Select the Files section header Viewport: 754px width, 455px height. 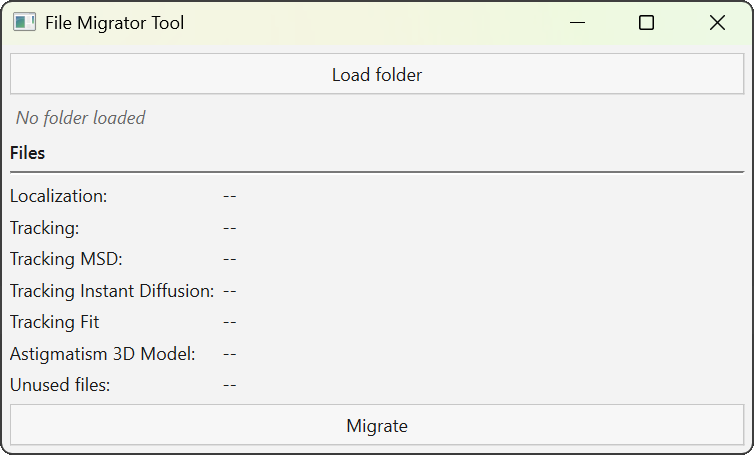28,154
